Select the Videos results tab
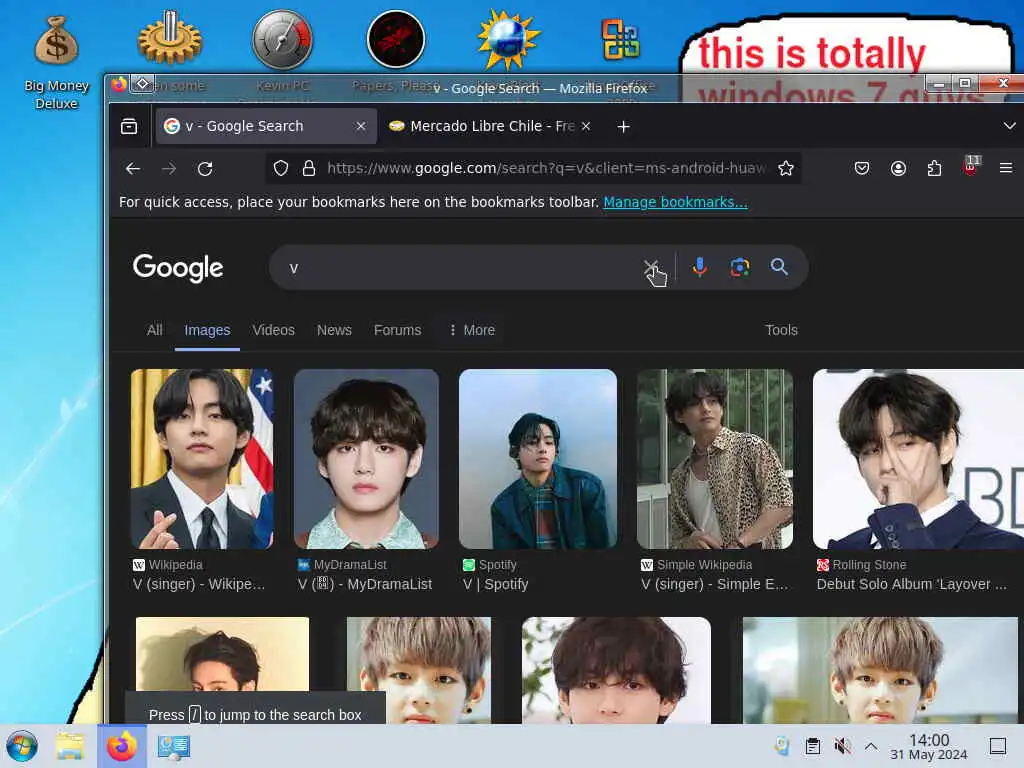1024x768 pixels. (274, 330)
